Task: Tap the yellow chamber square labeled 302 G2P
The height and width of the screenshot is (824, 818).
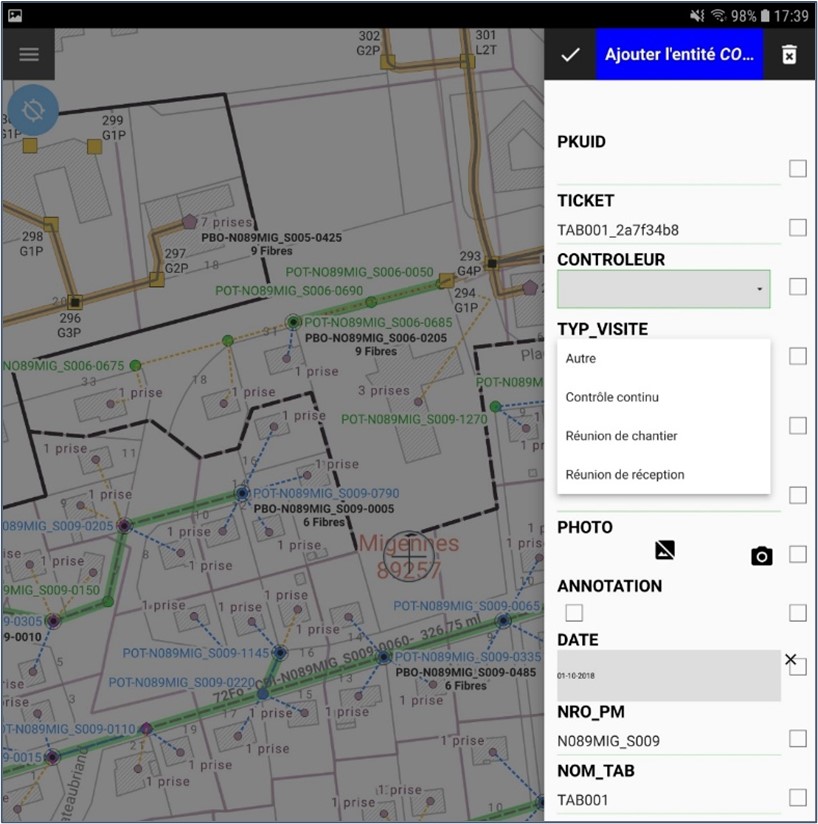Action: (388, 63)
